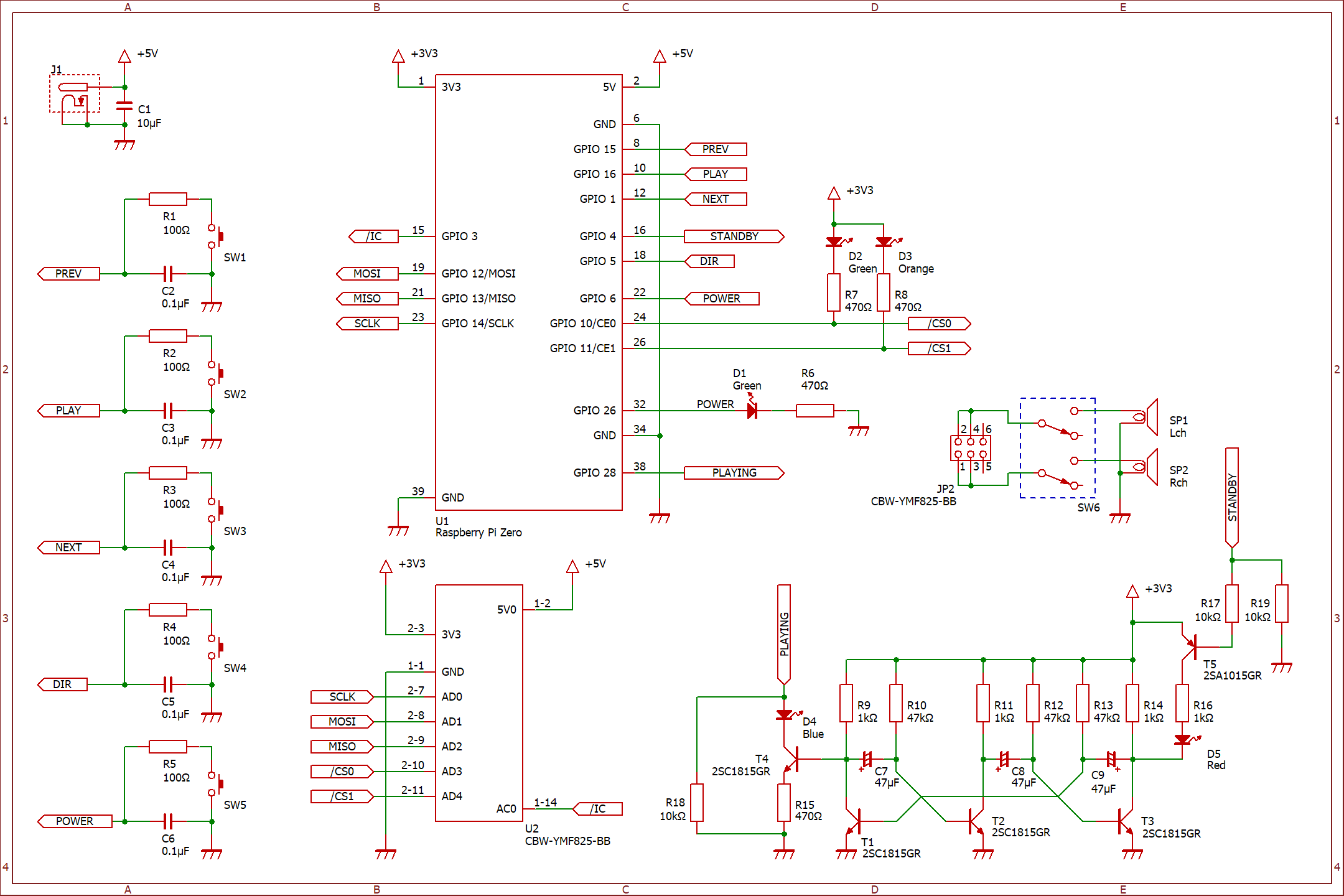Click the R7 470Ω resistor symbol
Viewport: 1344px width, 896px height.
coord(834,292)
